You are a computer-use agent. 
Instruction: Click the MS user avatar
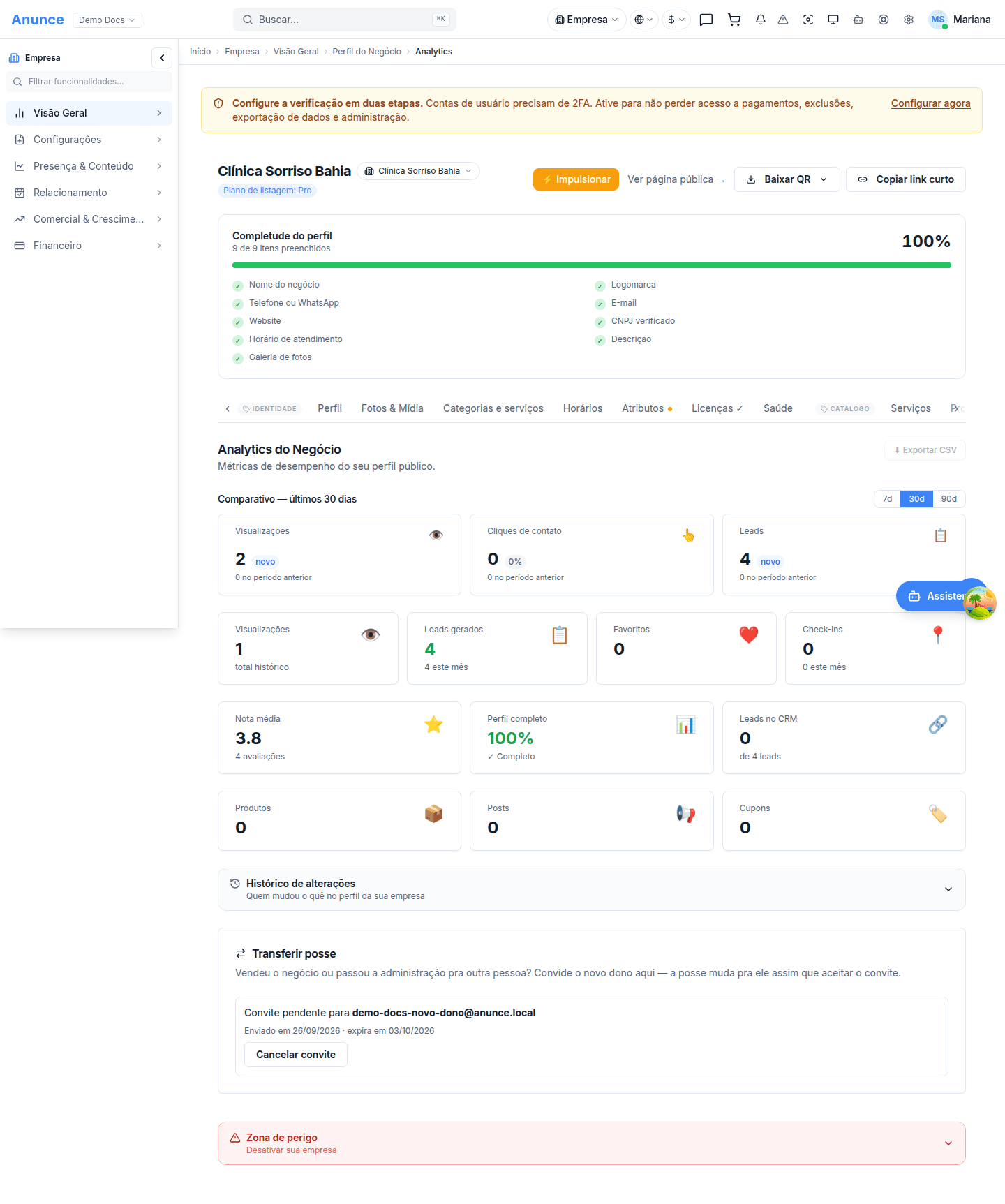(x=937, y=20)
